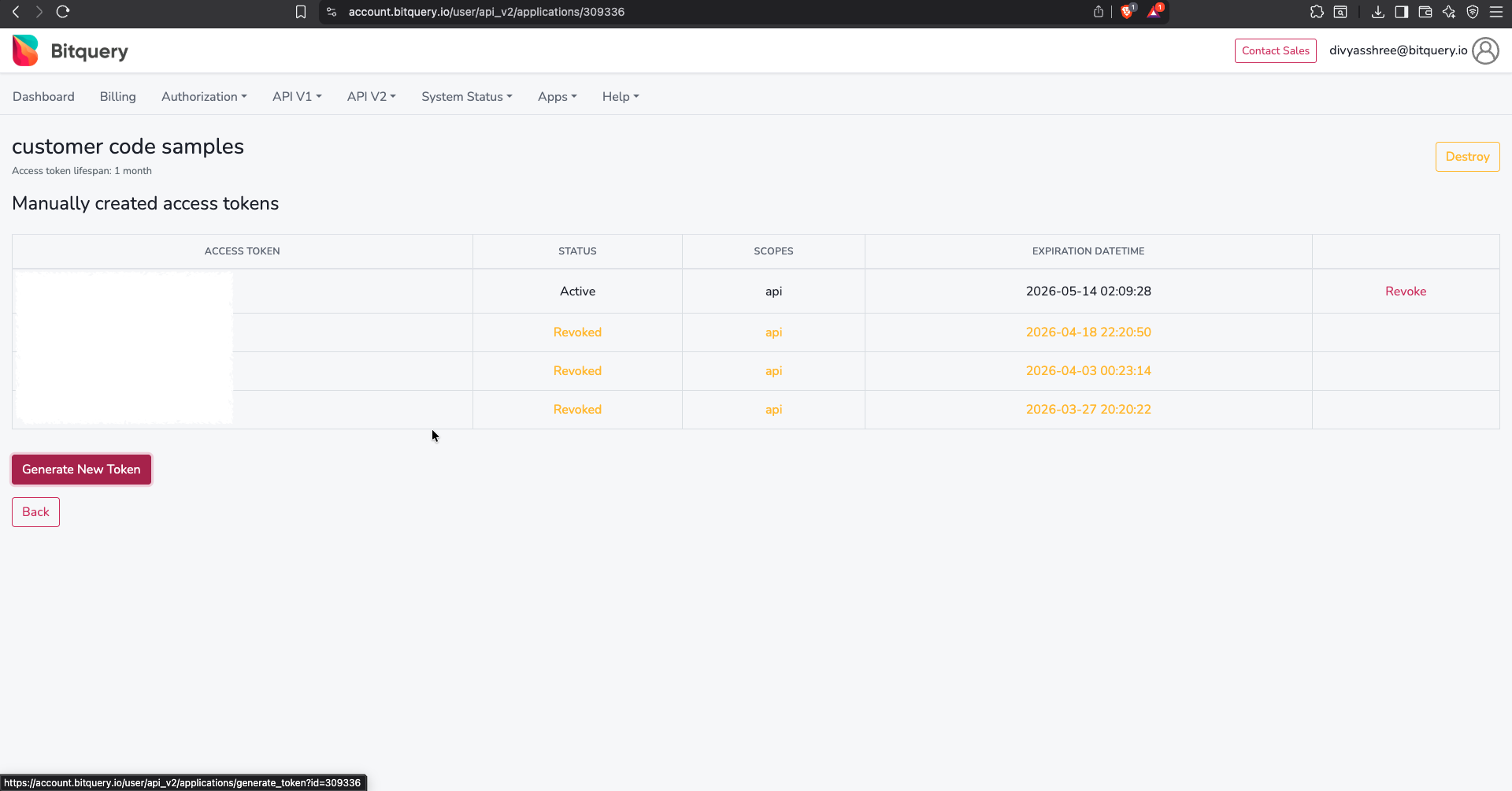Expand the Authorization dropdown

pos(204,96)
